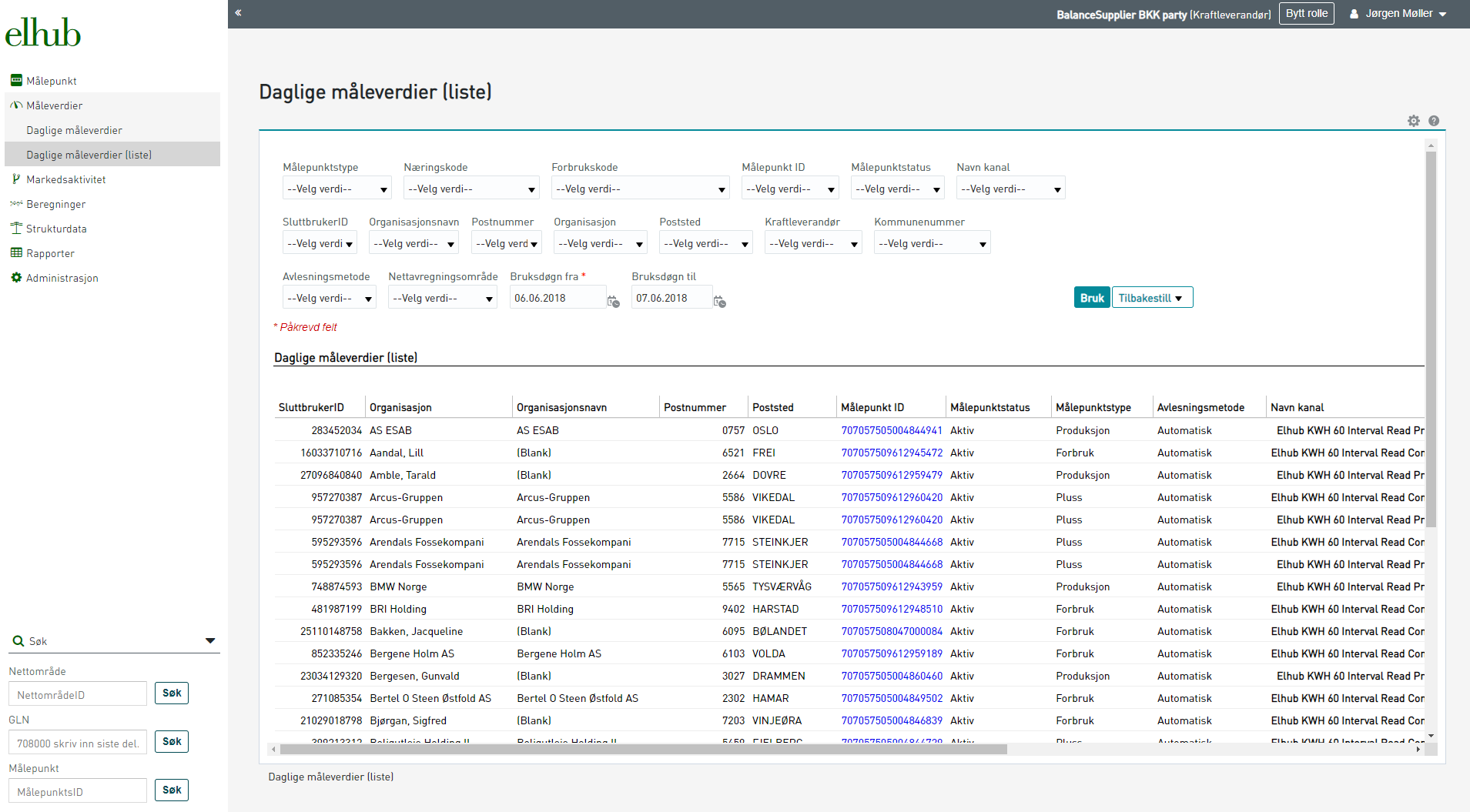
Task: Click the horizontal scrollbar under the table
Action: pyautogui.click(x=643, y=749)
